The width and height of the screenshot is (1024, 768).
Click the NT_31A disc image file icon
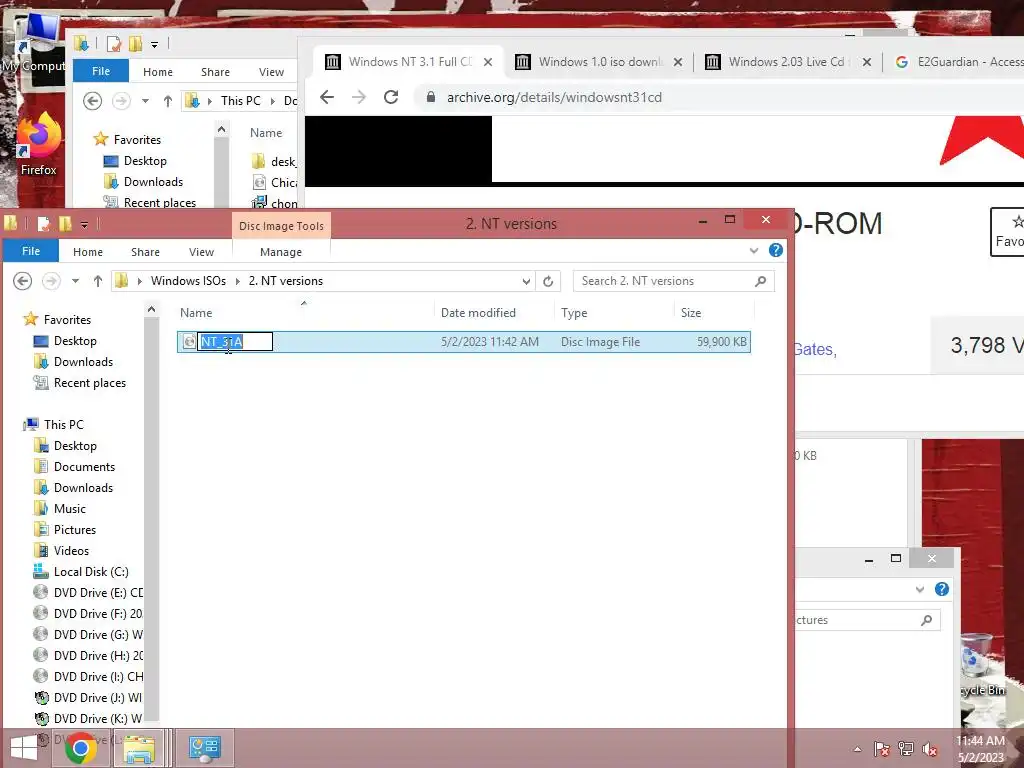[189, 342]
